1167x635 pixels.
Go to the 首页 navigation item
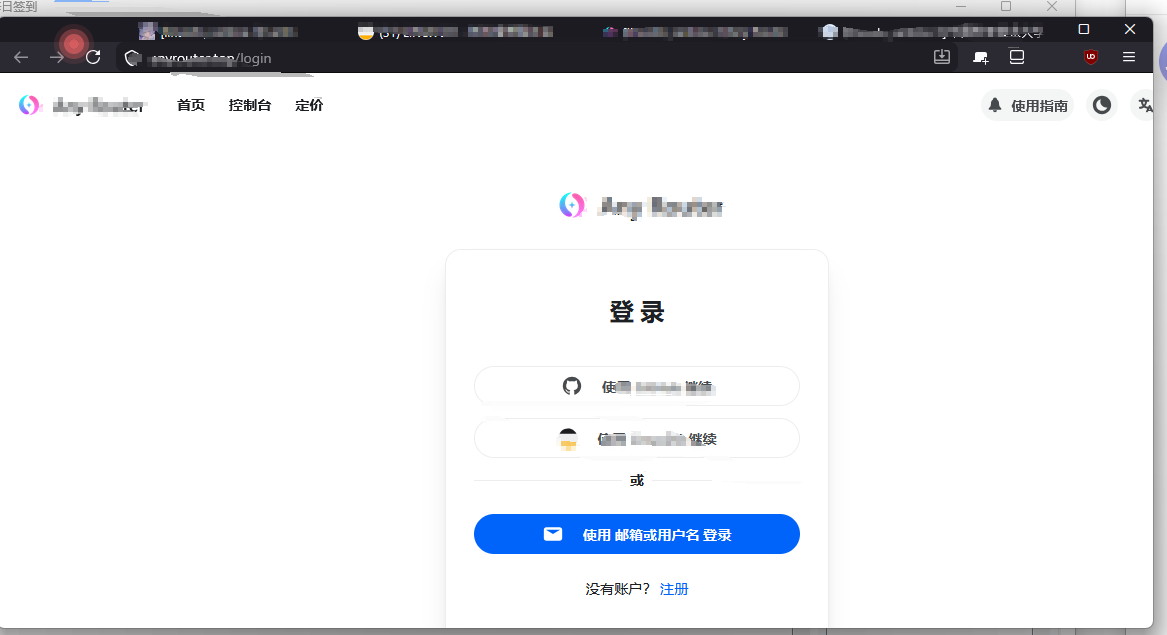(x=191, y=105)
